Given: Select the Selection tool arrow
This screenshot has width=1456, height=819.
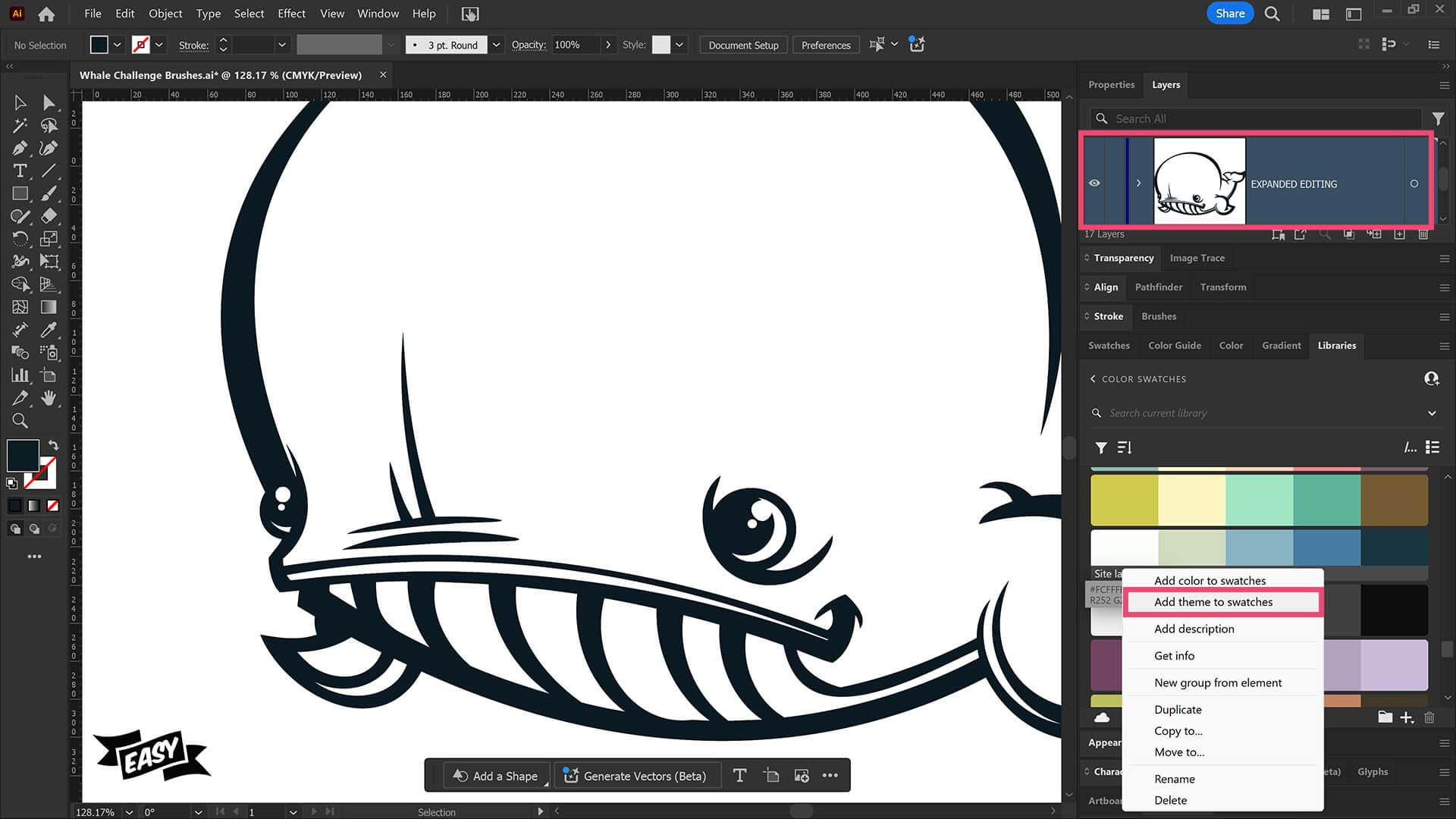Looking at the screenshot, I should [x=20, y=102].
